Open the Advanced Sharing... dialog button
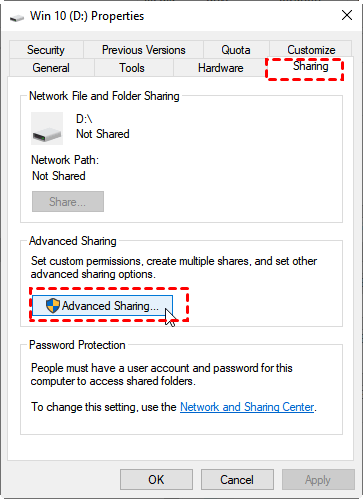 [x=102, y=305]
